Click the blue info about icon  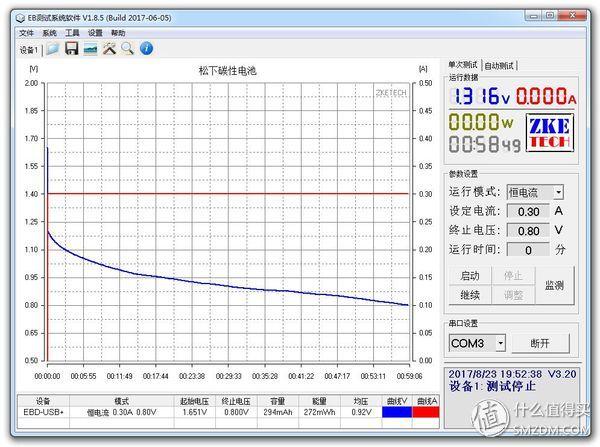point(146,48)
